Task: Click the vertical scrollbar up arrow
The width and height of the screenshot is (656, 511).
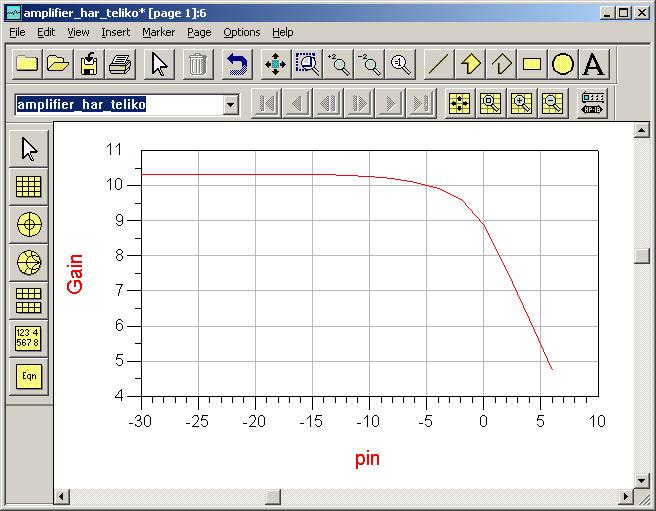Action: [641, 130]
